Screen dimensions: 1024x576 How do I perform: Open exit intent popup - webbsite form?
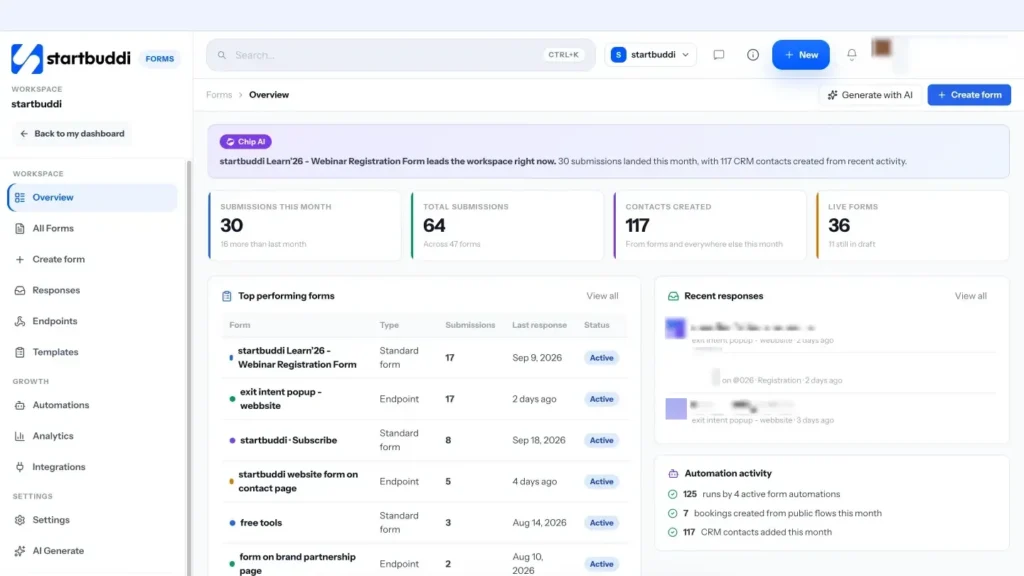coord(424,399)
